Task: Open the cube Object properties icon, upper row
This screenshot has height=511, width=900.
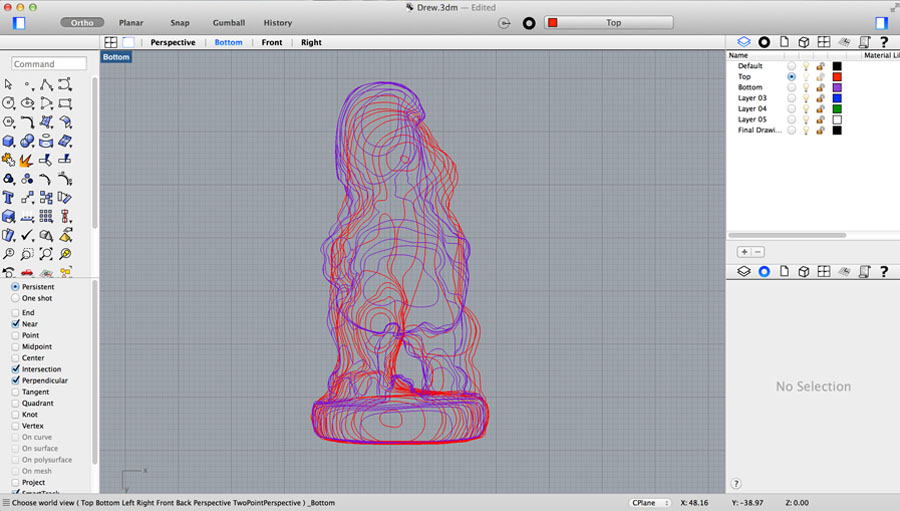Action: (804, 42)
